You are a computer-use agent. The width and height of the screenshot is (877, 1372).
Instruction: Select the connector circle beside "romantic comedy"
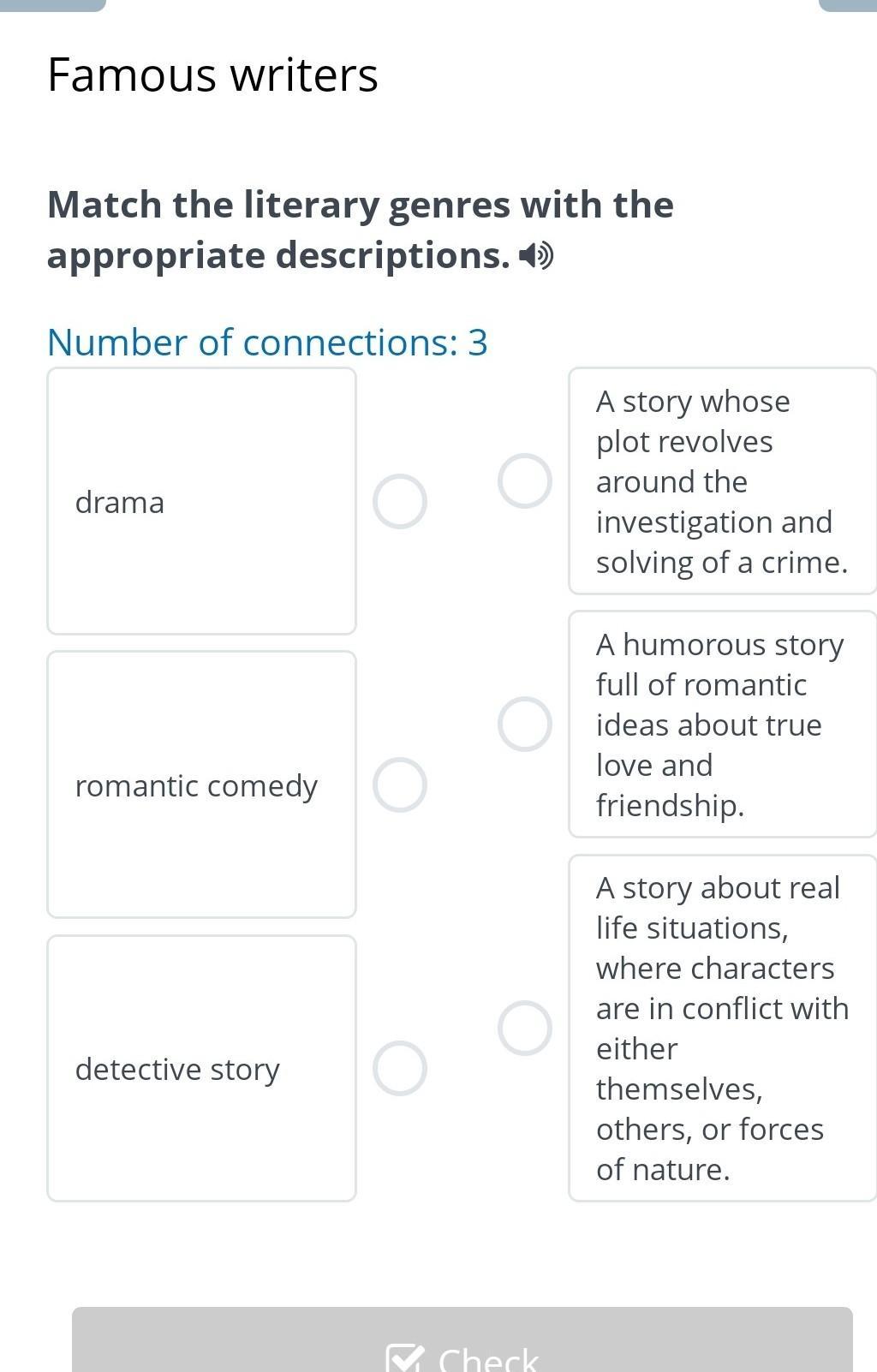(x=399, y=785)
